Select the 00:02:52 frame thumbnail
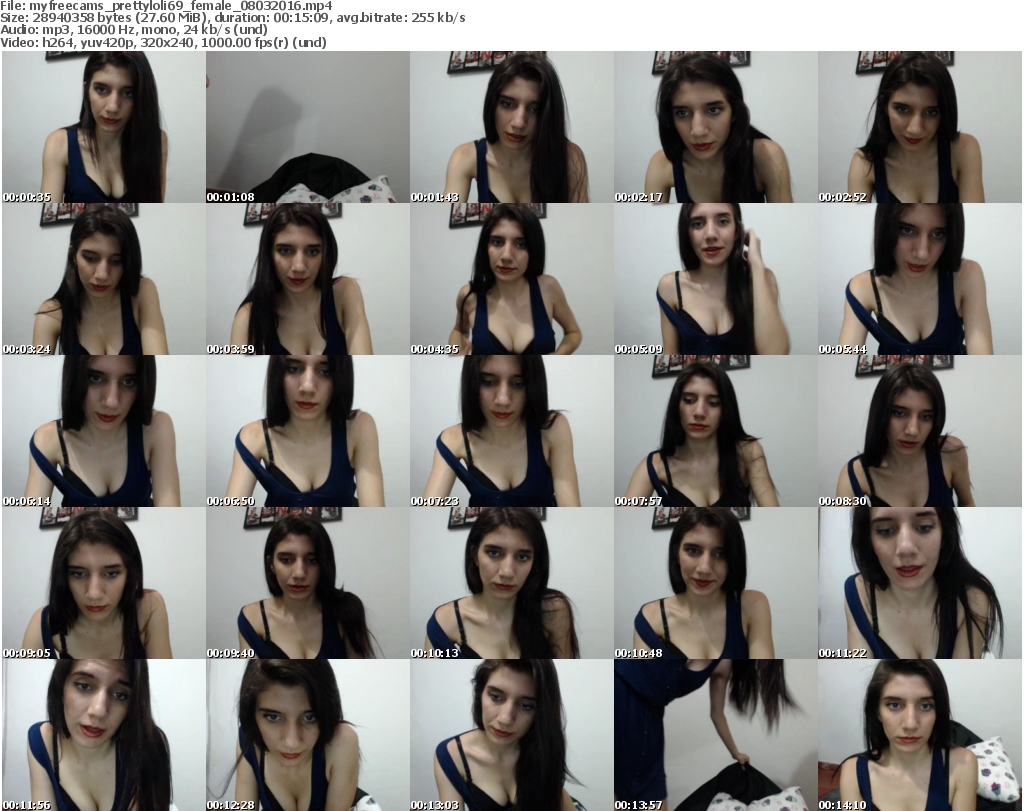Viewport: 1024px width, 811px height. 920,127
